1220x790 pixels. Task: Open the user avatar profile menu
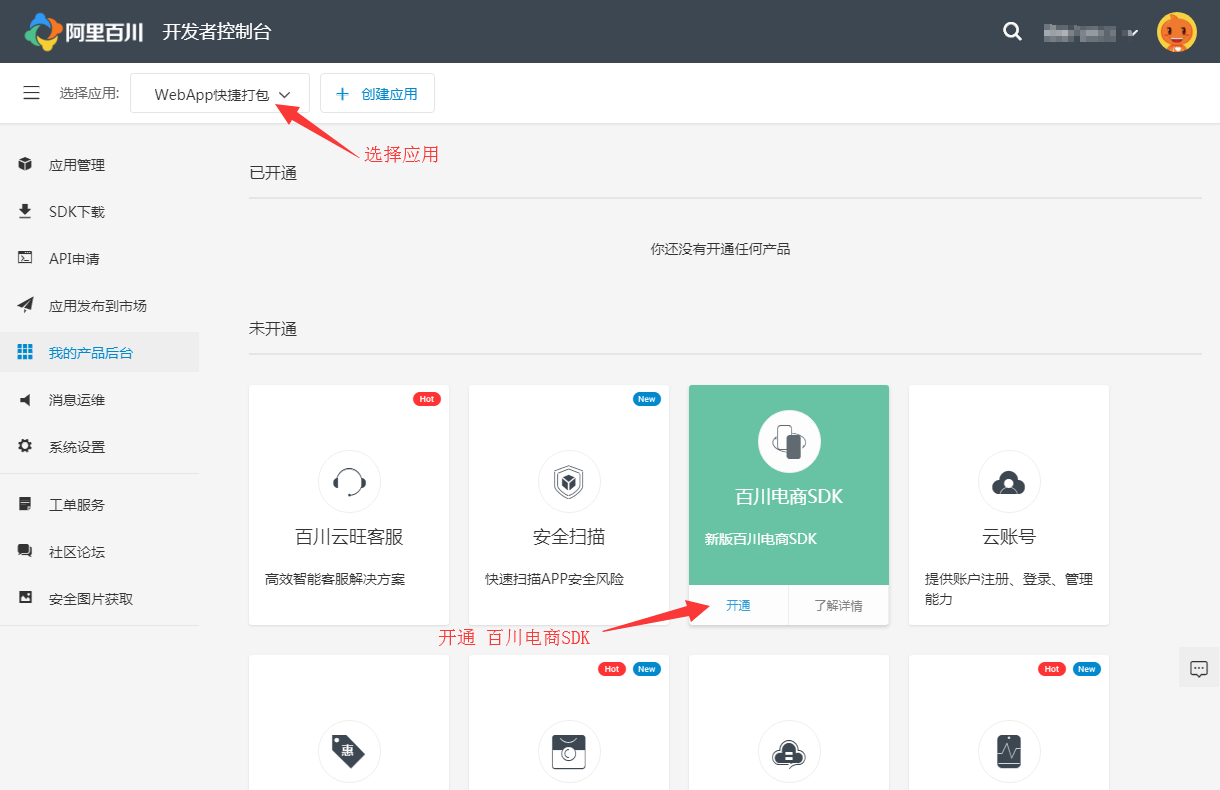click(1177, 32)
